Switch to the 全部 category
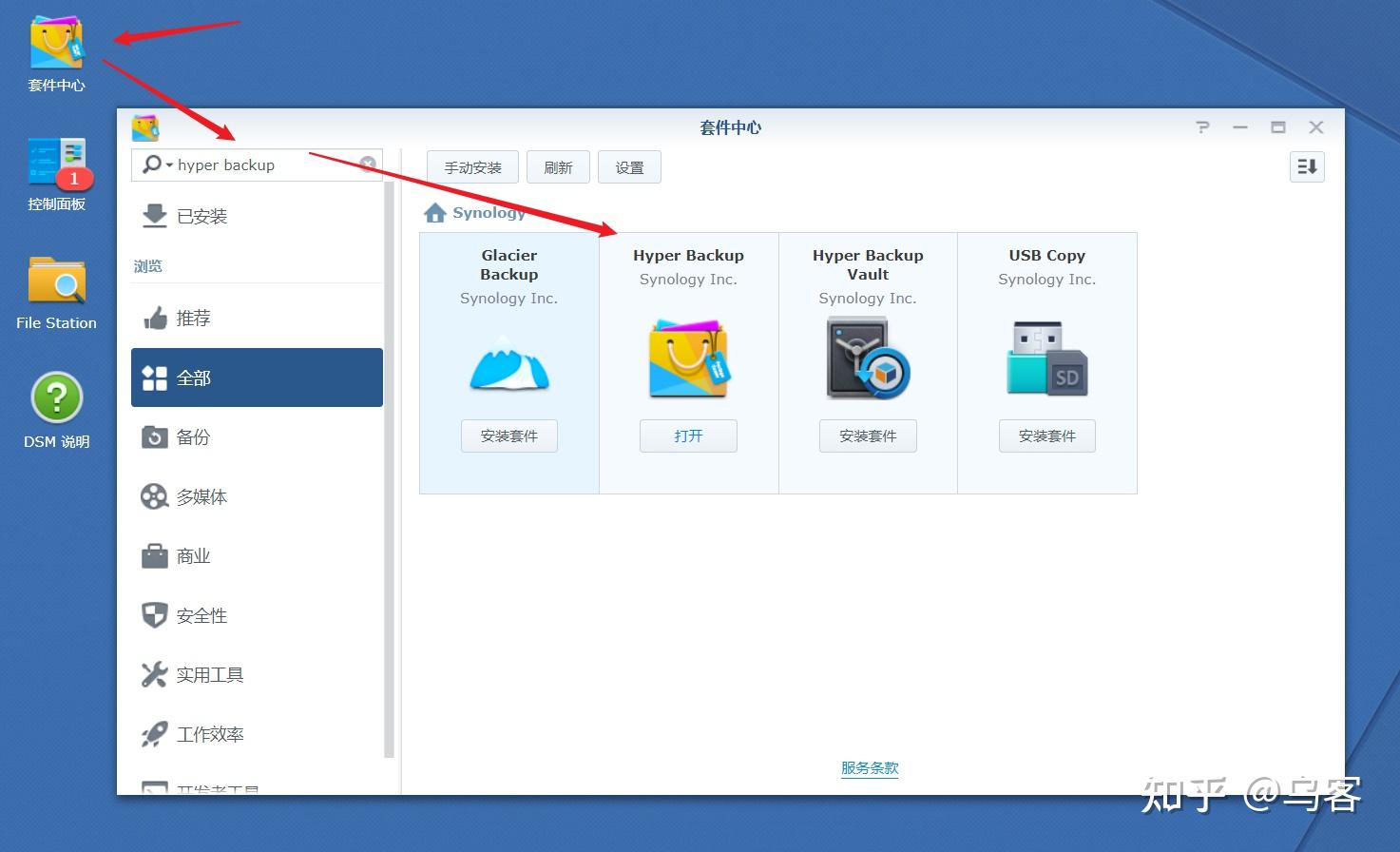 193,377
